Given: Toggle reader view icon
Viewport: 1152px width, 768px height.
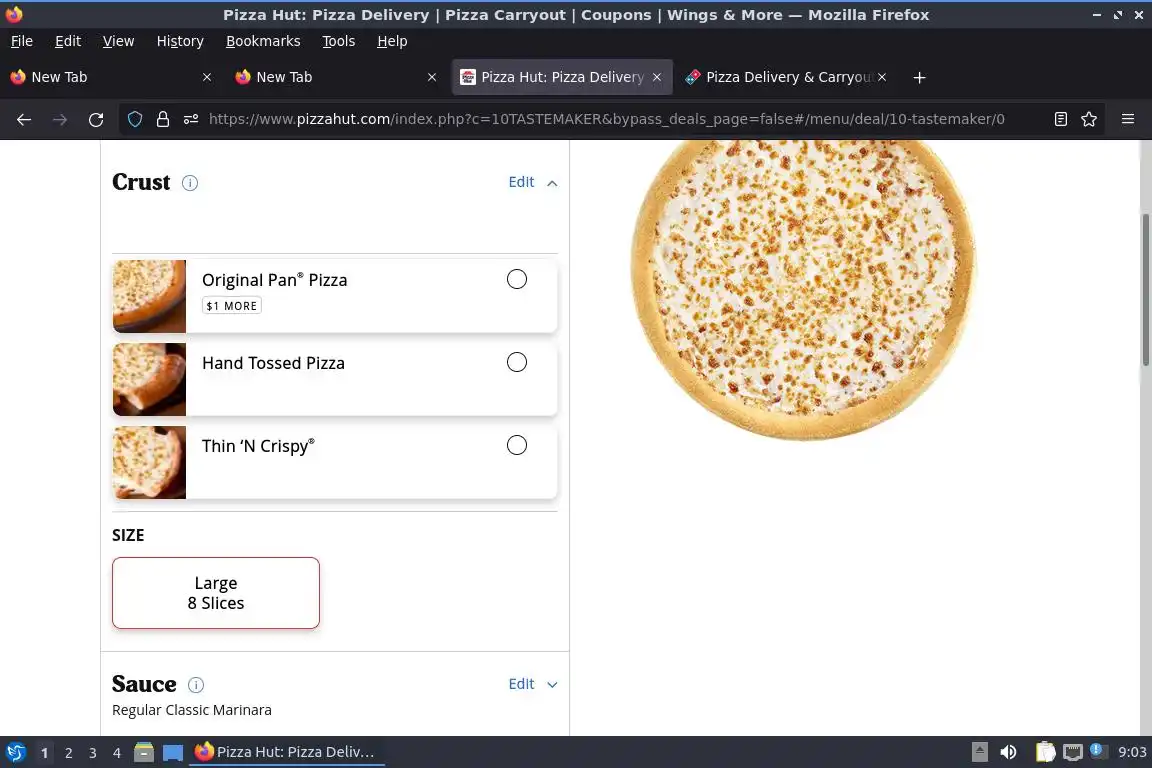Looking at the screenshot, I should click(x=1060, y=119).
